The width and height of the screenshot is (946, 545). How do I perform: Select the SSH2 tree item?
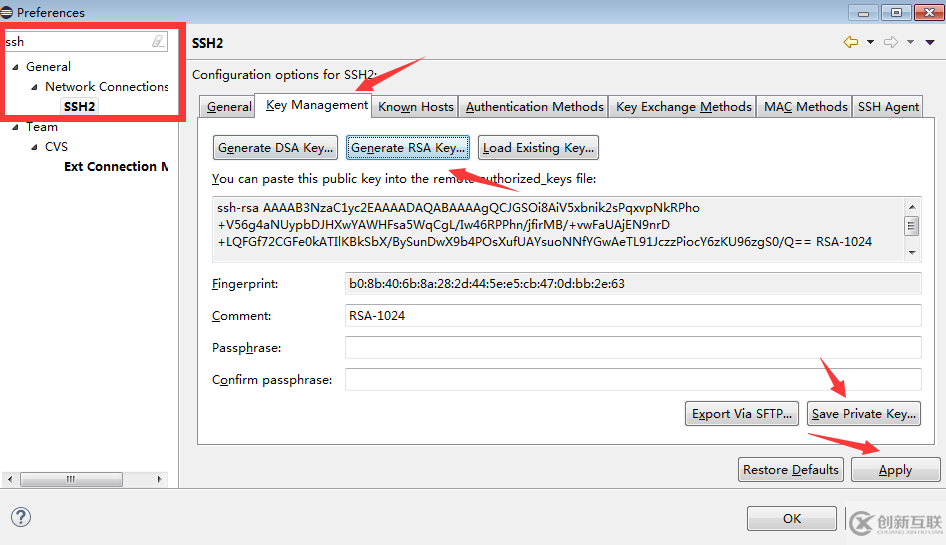[x=79, y=106]
